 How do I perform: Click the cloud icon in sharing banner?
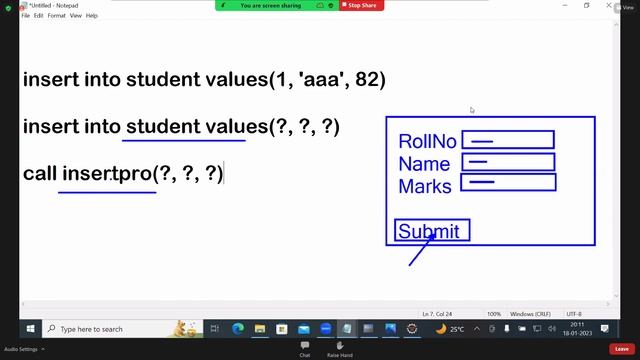click(x=320, y=5)
